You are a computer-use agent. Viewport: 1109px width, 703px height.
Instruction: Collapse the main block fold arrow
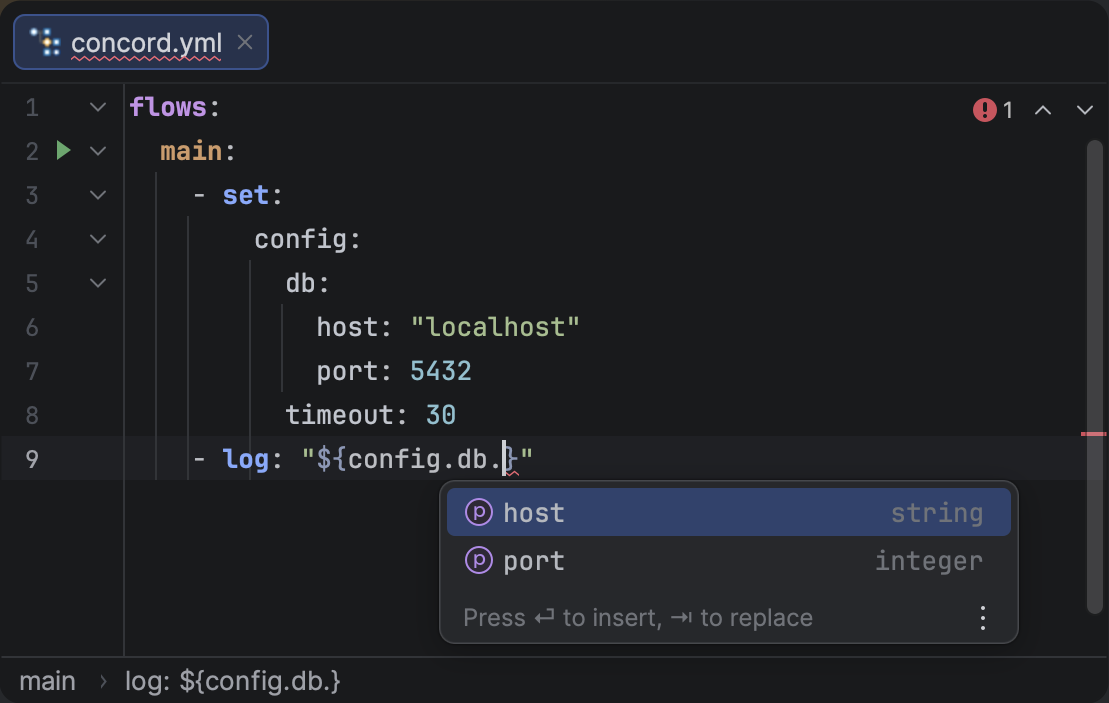coord(97,151)
